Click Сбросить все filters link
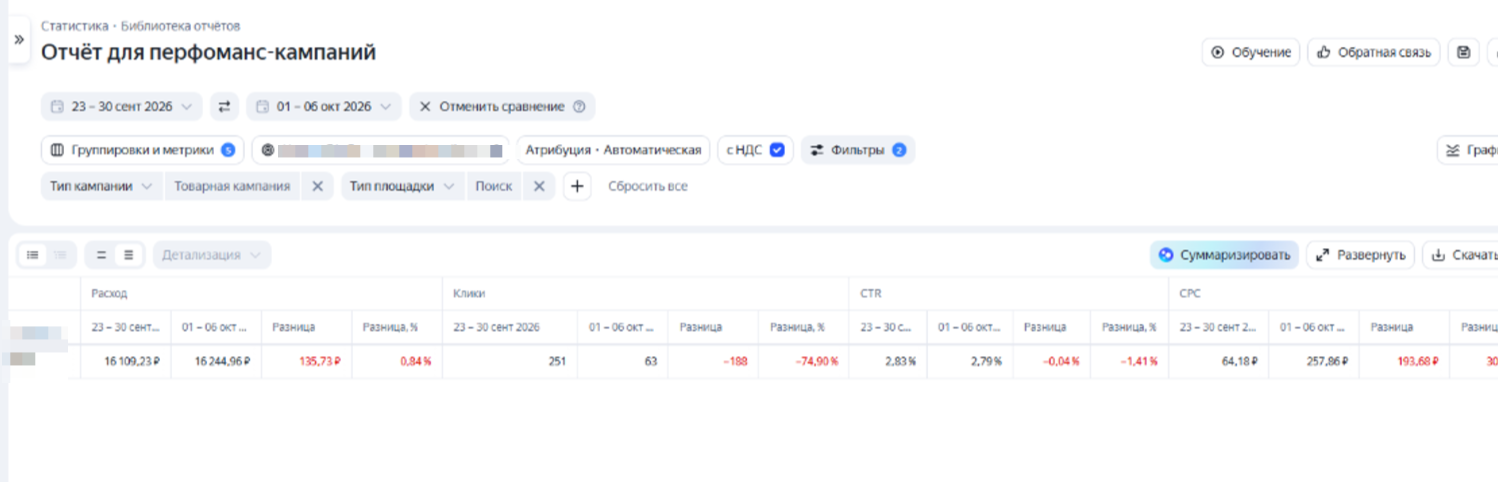Image resolution: width=1498 pixels, height=482 pixels. coord(647,186)
